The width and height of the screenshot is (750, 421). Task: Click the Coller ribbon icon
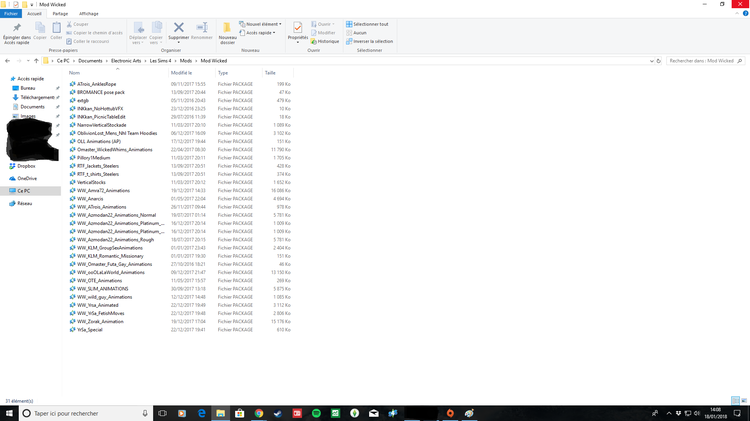[x=56, y=28]
